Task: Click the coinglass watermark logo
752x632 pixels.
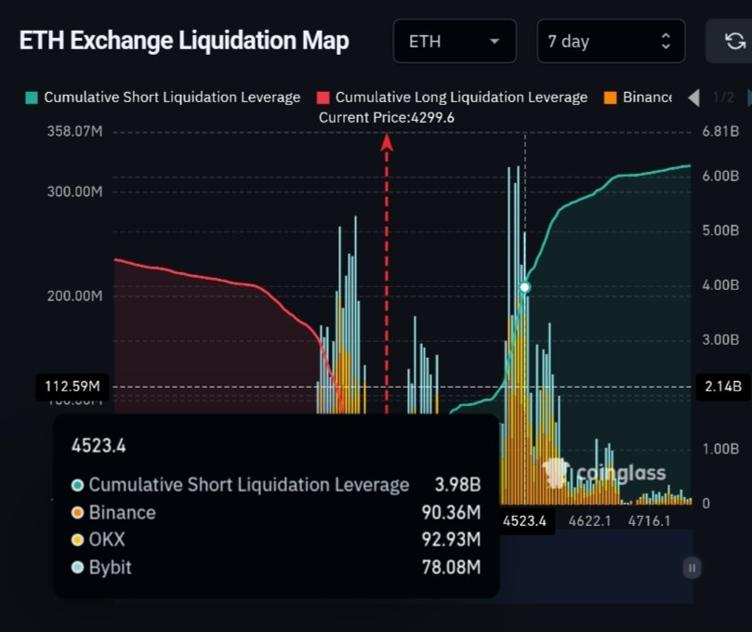Action: 604,472
